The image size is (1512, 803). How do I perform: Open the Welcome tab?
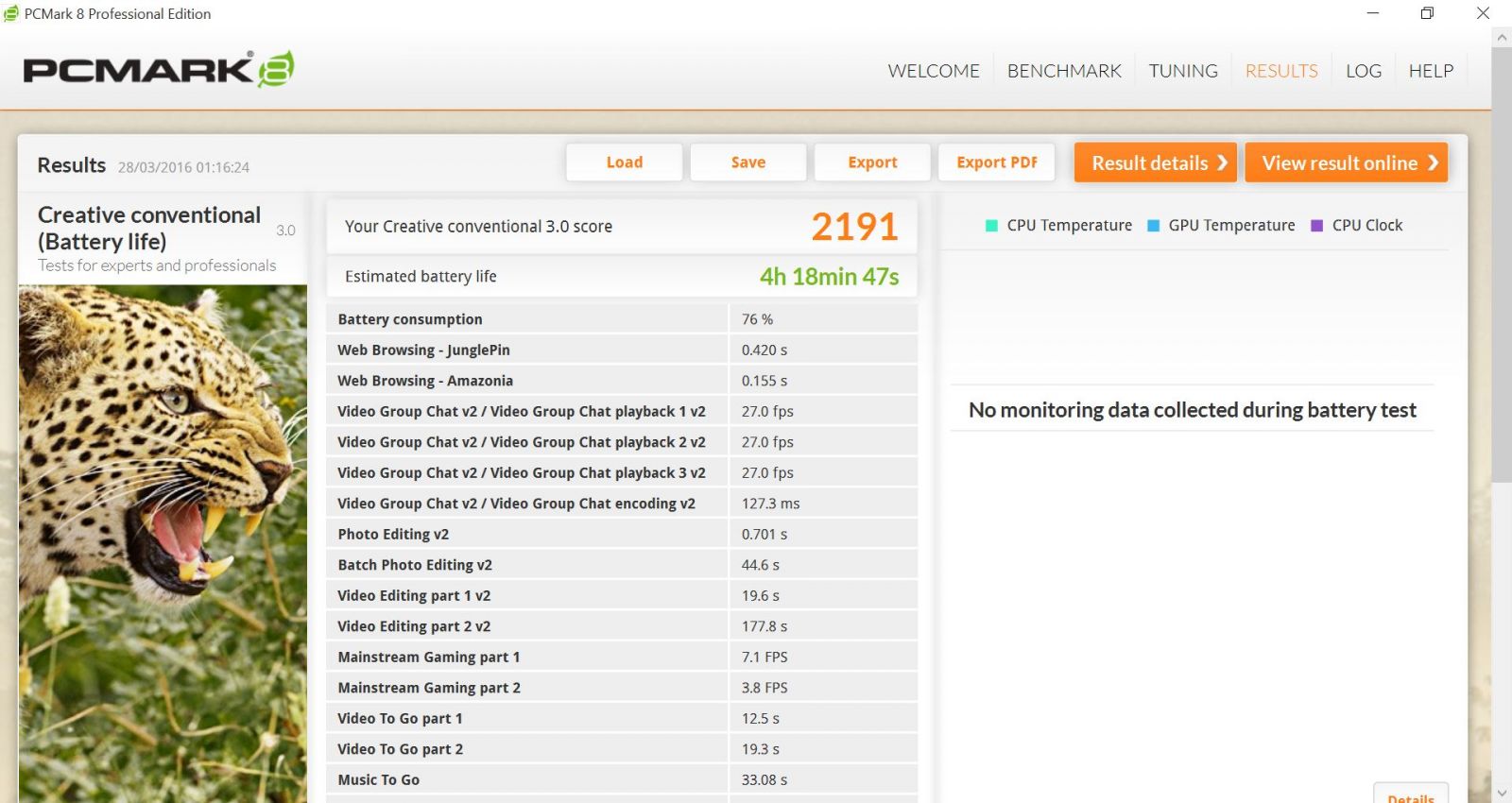pyautogui.click(x=933, y=71)
